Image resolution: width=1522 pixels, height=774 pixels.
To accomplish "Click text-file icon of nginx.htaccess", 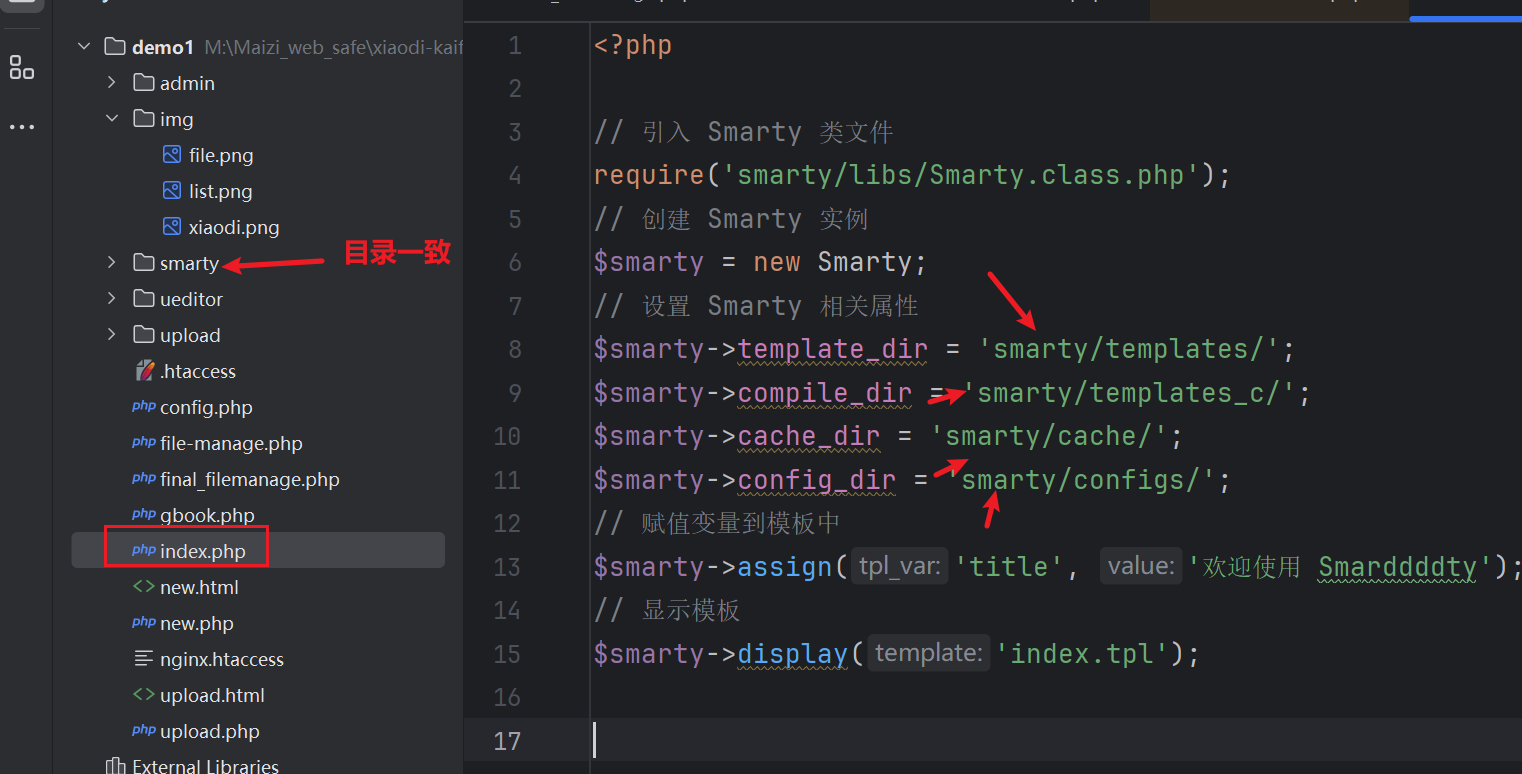I will click(x=144, y=659).
